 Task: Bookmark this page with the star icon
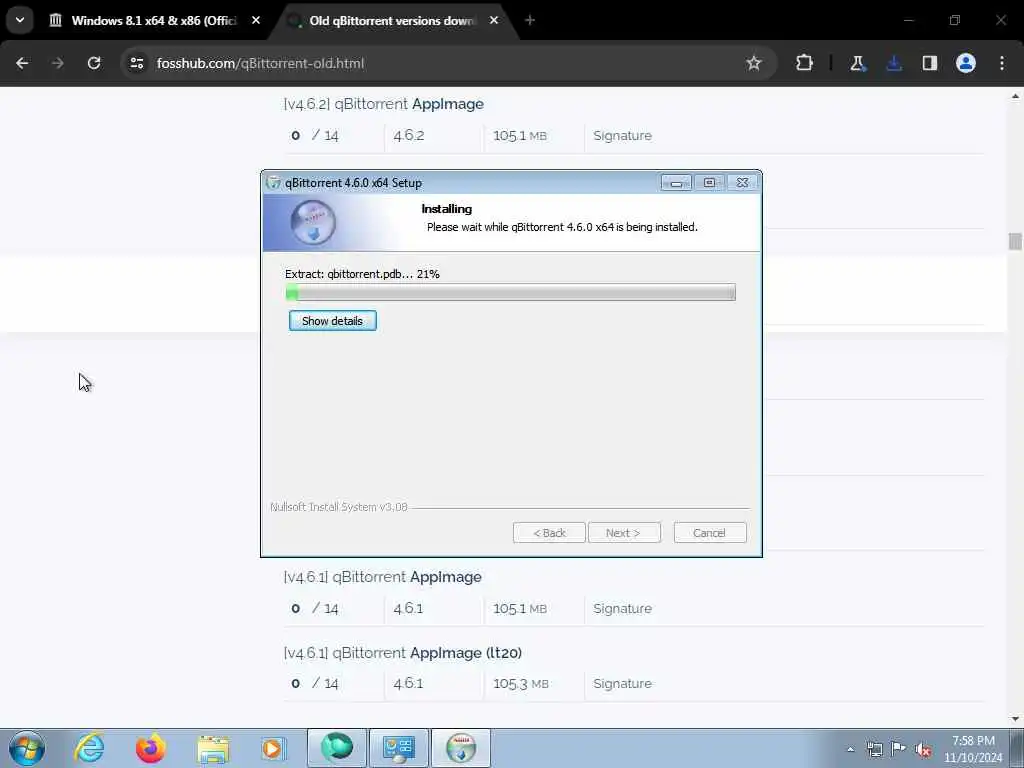tap(754, 63)
